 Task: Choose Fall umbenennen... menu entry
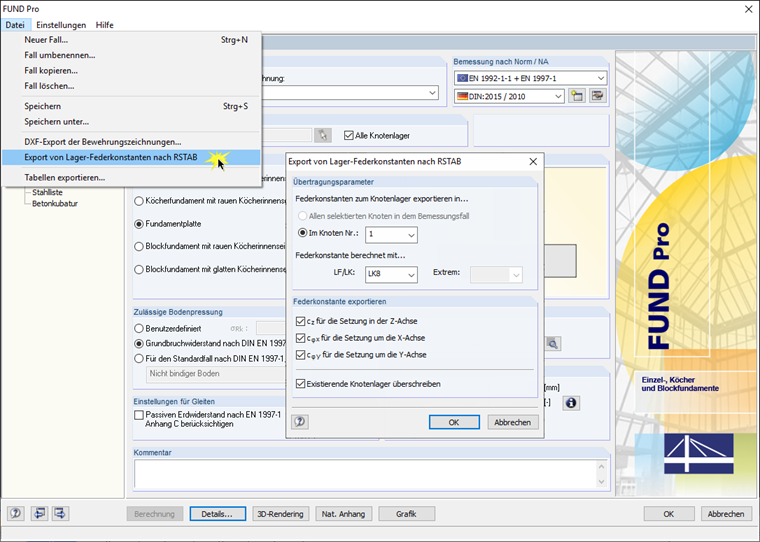coord(131,55)
